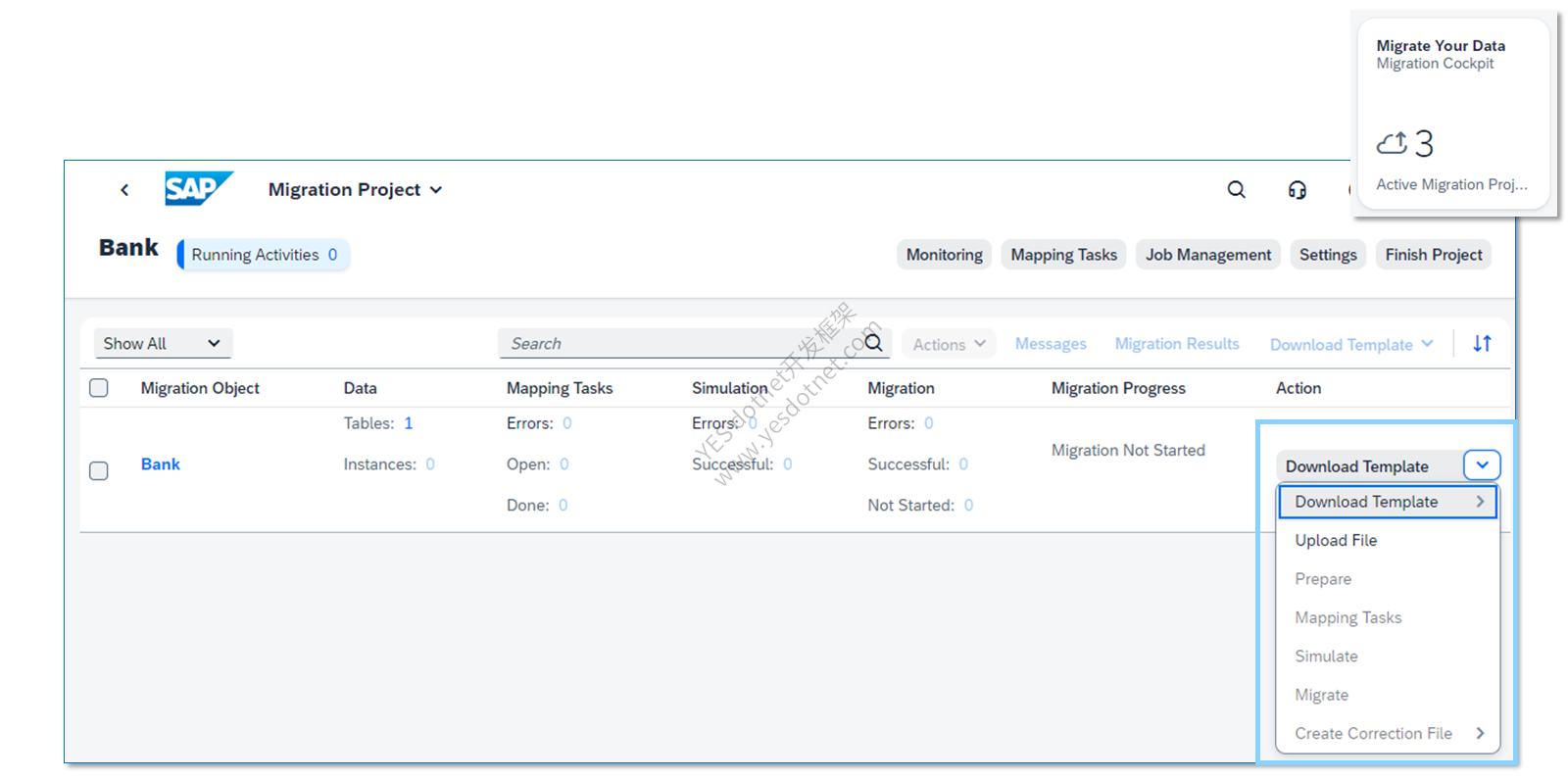
Task: Open toolbar Download Template dropdown
Action: pos(1351,344)
